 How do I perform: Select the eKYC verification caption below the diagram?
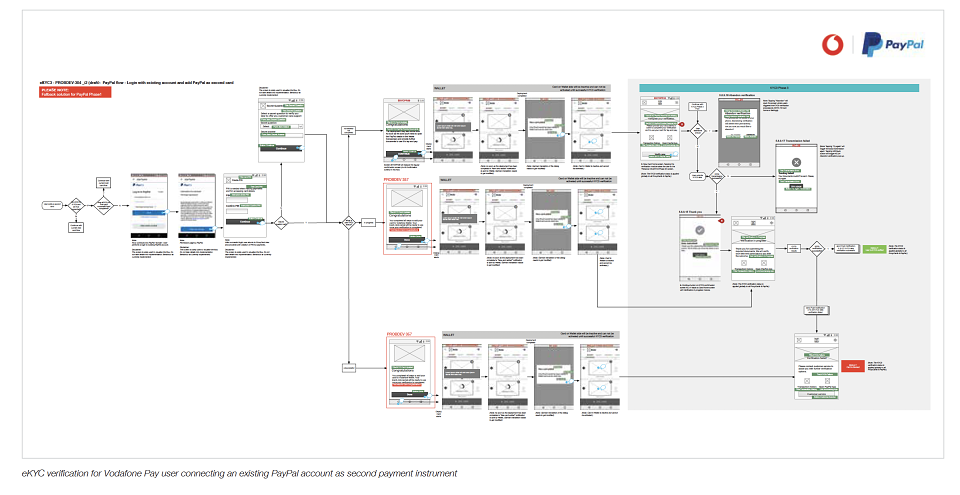click(239, 474)
